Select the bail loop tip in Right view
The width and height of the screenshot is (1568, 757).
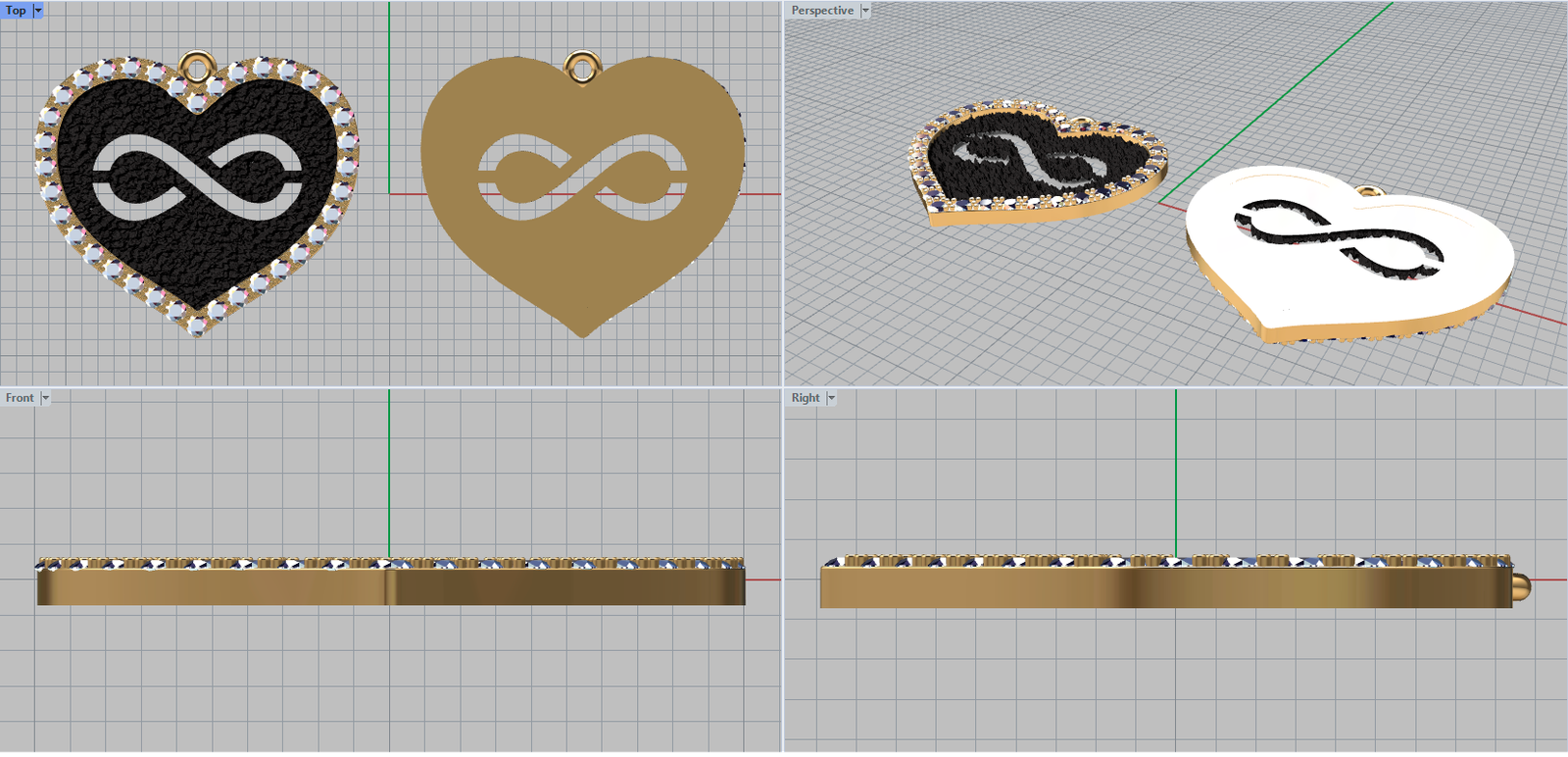click(x=1521, y=588)
